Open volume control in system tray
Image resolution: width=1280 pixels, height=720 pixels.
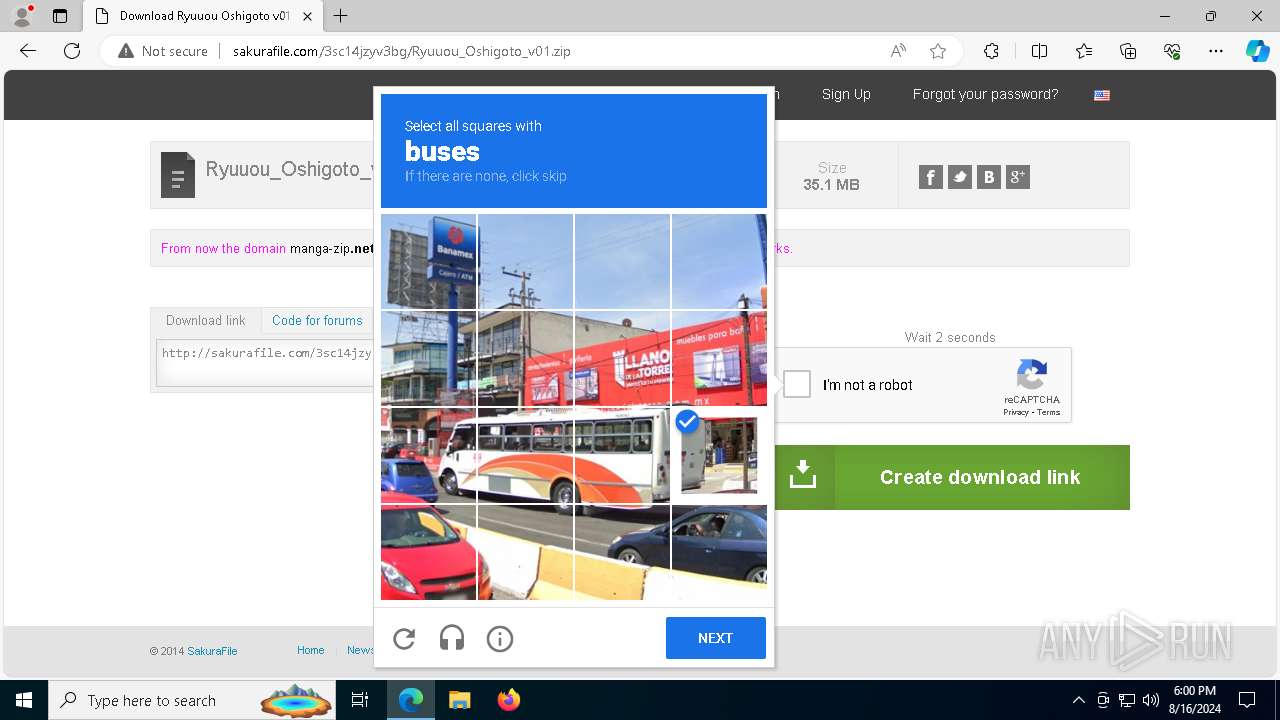[x=1151, y=700]
